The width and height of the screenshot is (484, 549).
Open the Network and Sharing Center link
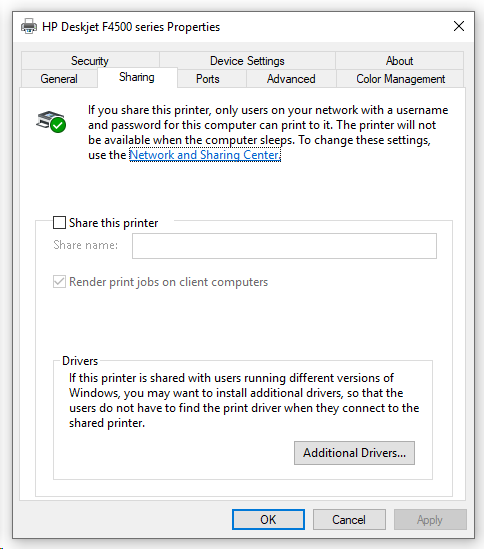pos(205,155)
